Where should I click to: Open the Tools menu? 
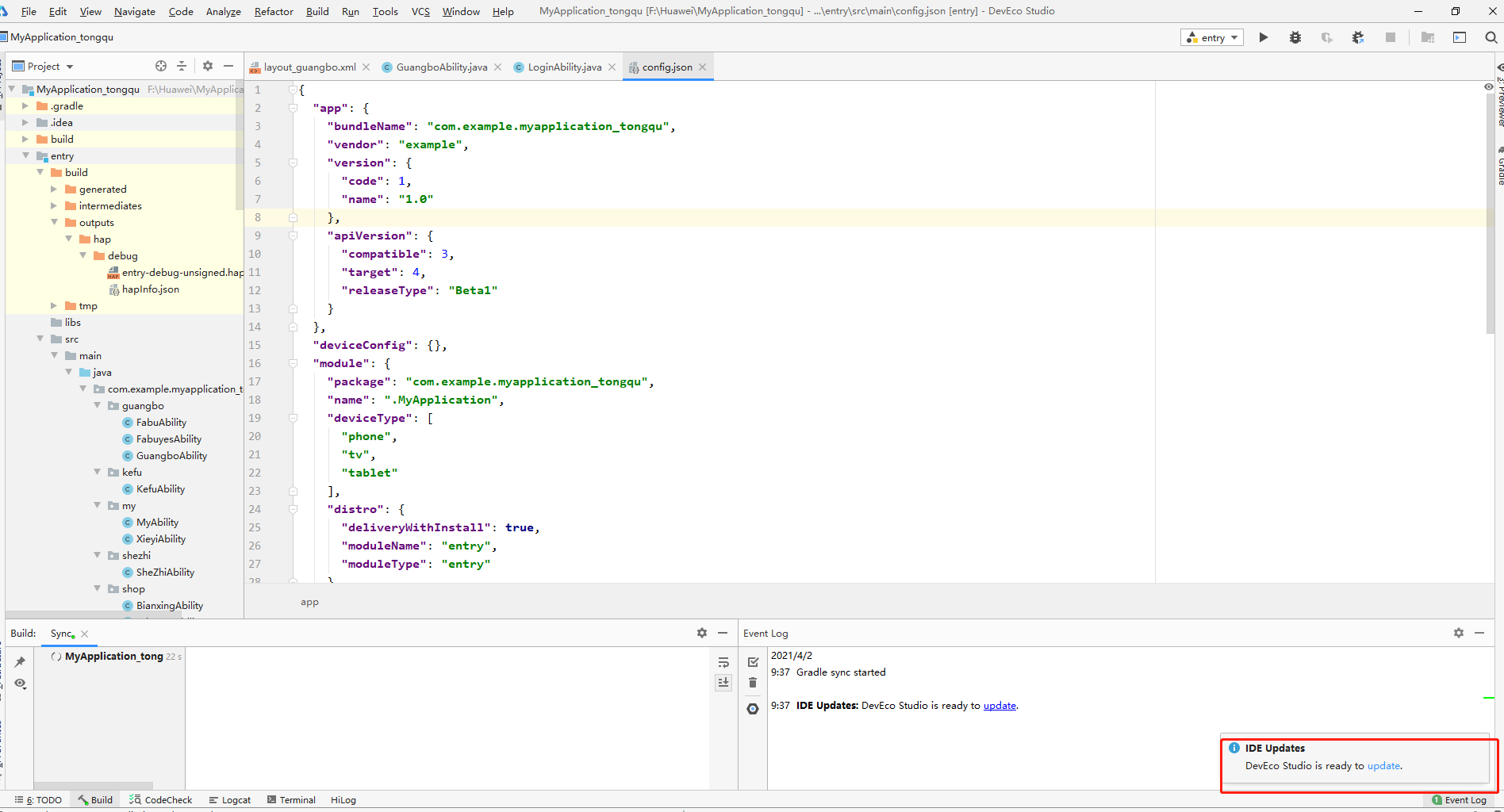coord(386,11)
